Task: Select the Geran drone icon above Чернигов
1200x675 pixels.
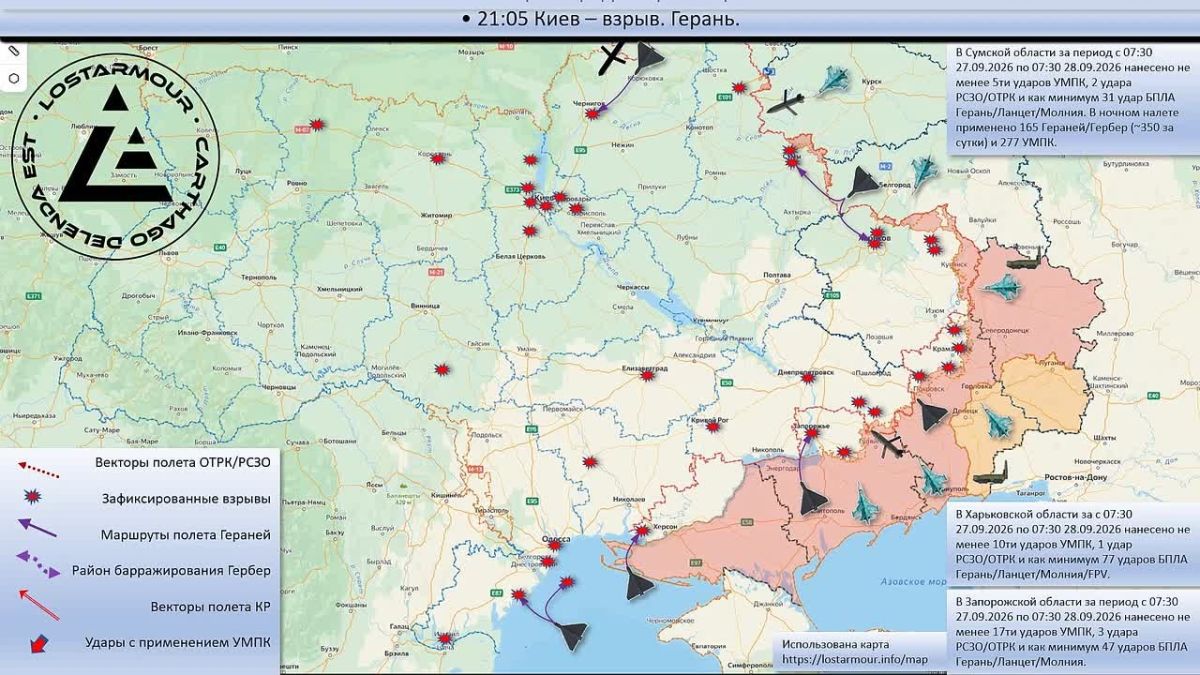Action: point(647,58)
